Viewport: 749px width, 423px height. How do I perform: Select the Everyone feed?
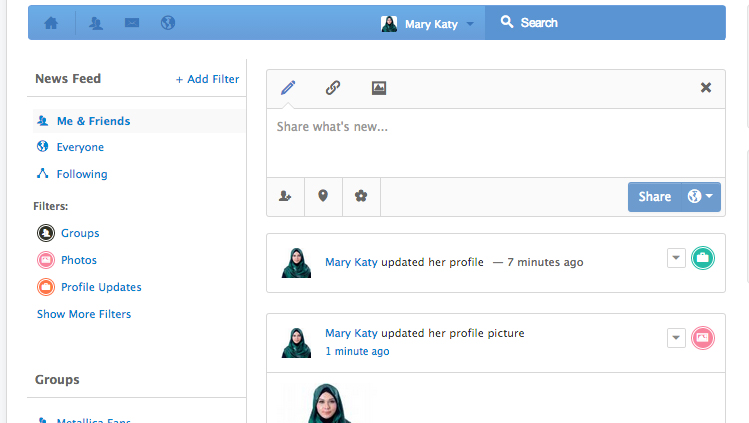(80, 147)
